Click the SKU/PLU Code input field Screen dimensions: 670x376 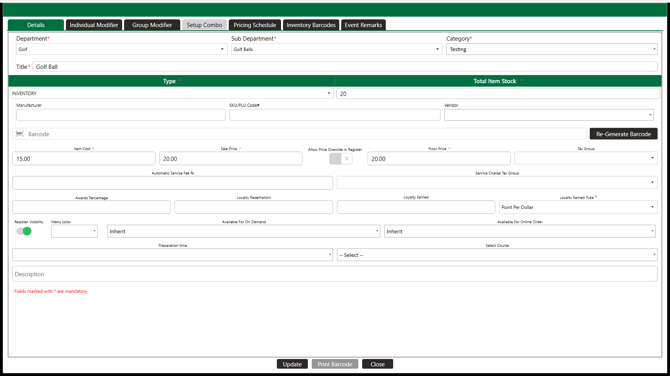tap(335, 115)
